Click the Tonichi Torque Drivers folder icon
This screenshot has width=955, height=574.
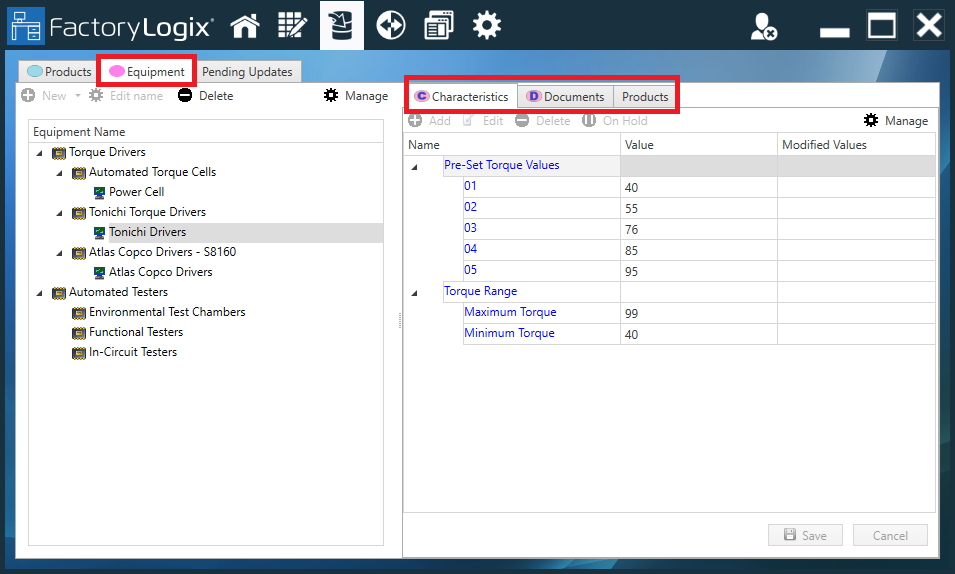pos(79,213)
